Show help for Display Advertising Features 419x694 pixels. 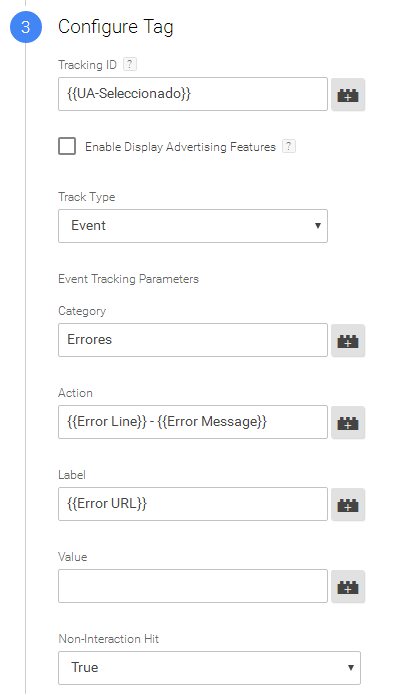point(288,146)
